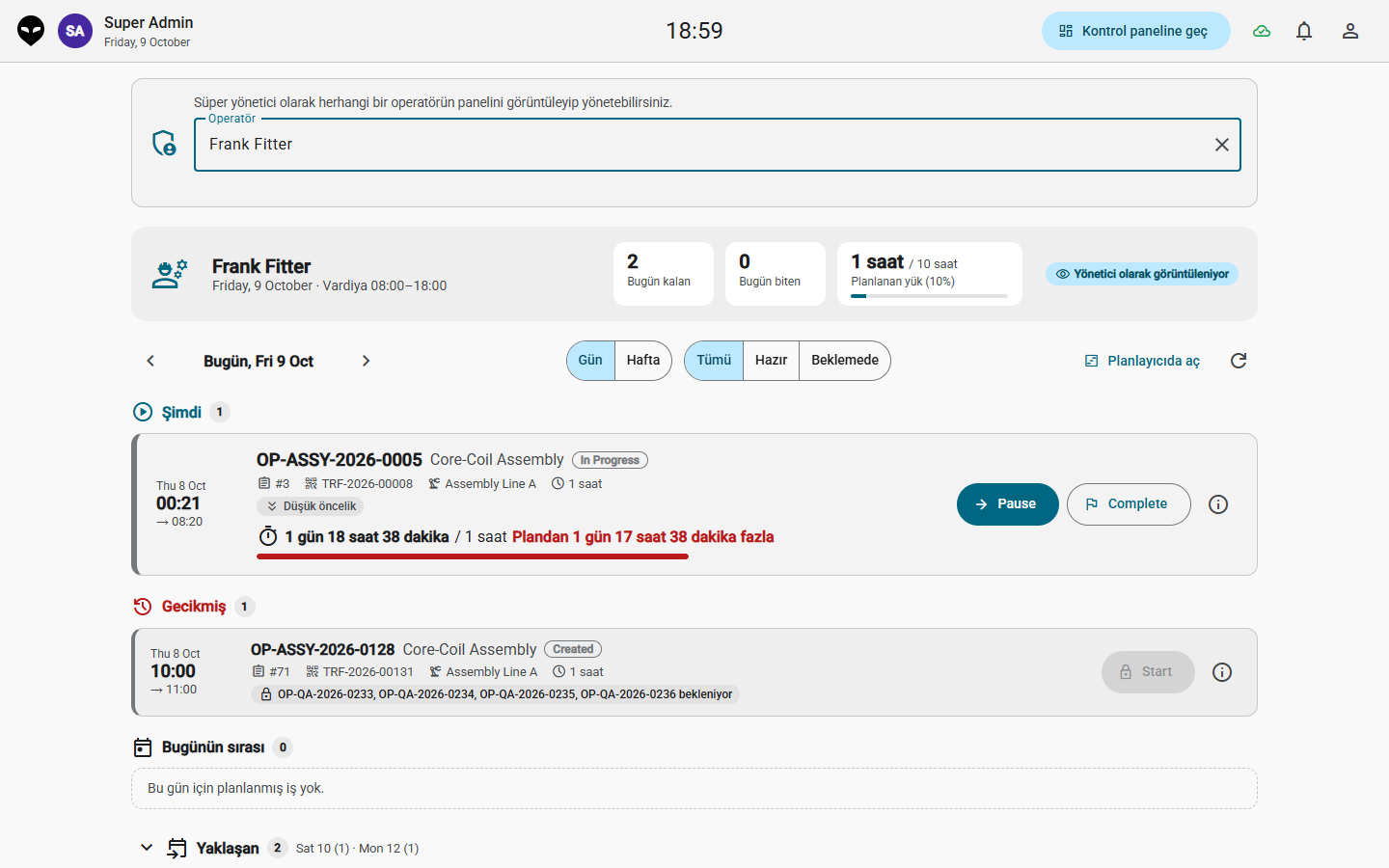Select the Gün view toggle
Image resolution: width=1389 pixels, height=868 pixels.
[590, 361]
